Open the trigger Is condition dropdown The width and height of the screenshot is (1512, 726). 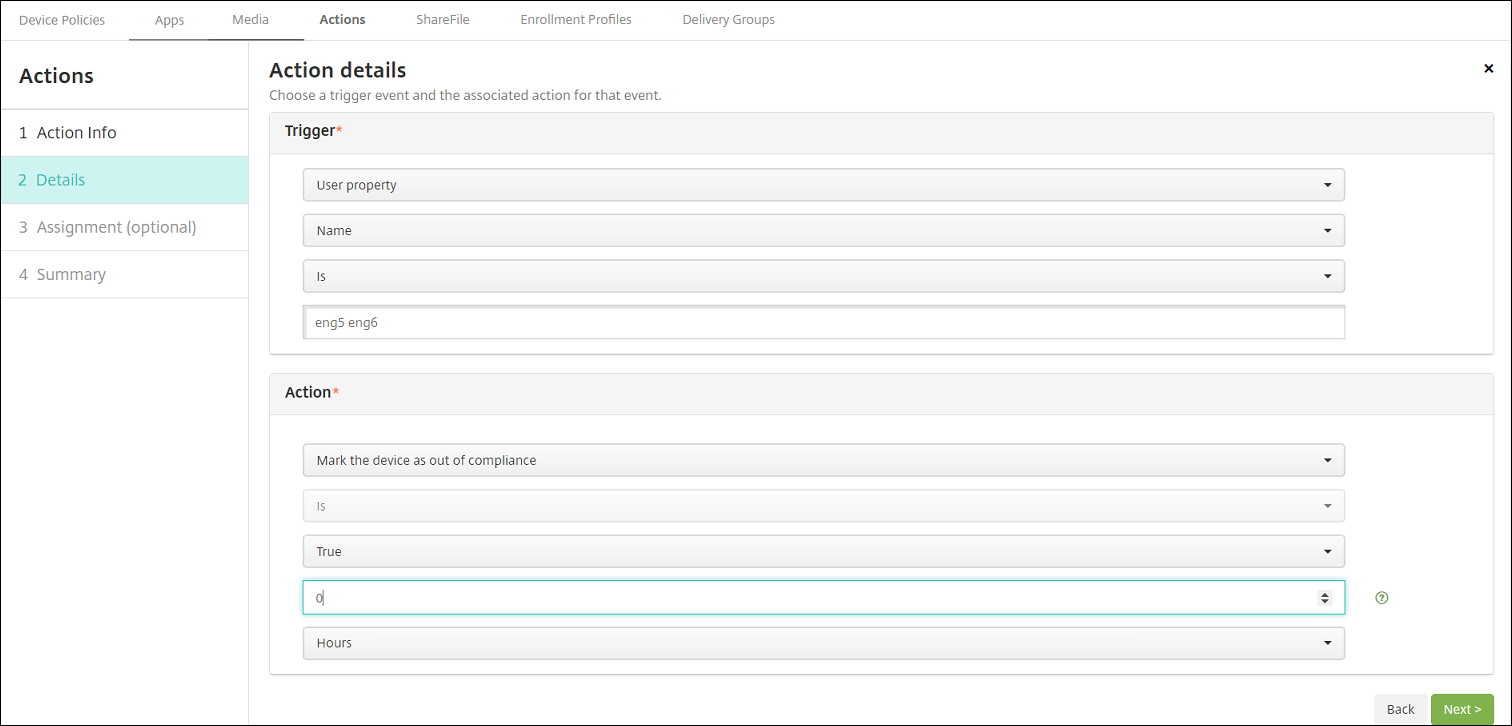tap(823, 276)
